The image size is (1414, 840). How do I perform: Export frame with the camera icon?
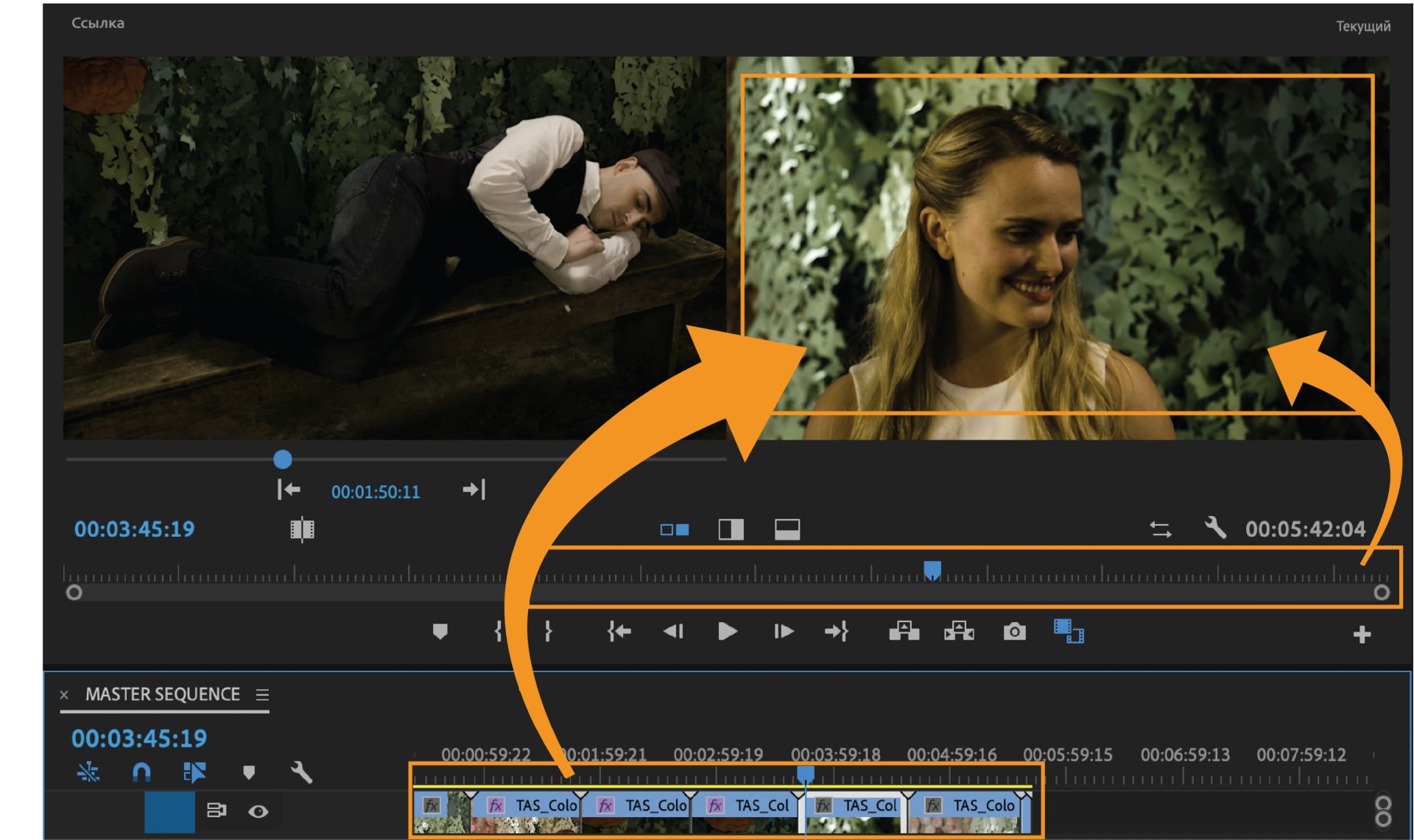pos(1014,632)
